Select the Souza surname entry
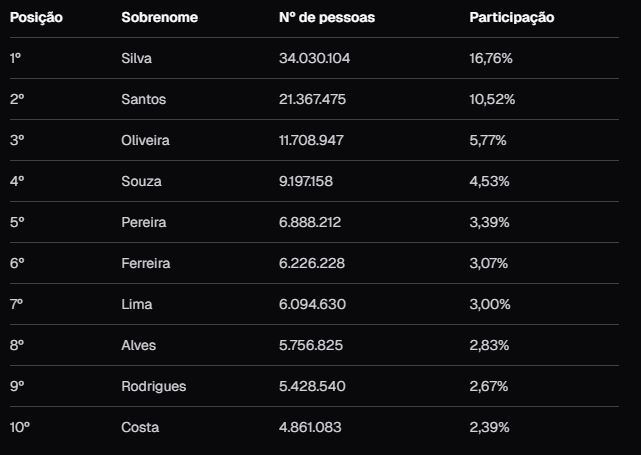 point(141,182)
